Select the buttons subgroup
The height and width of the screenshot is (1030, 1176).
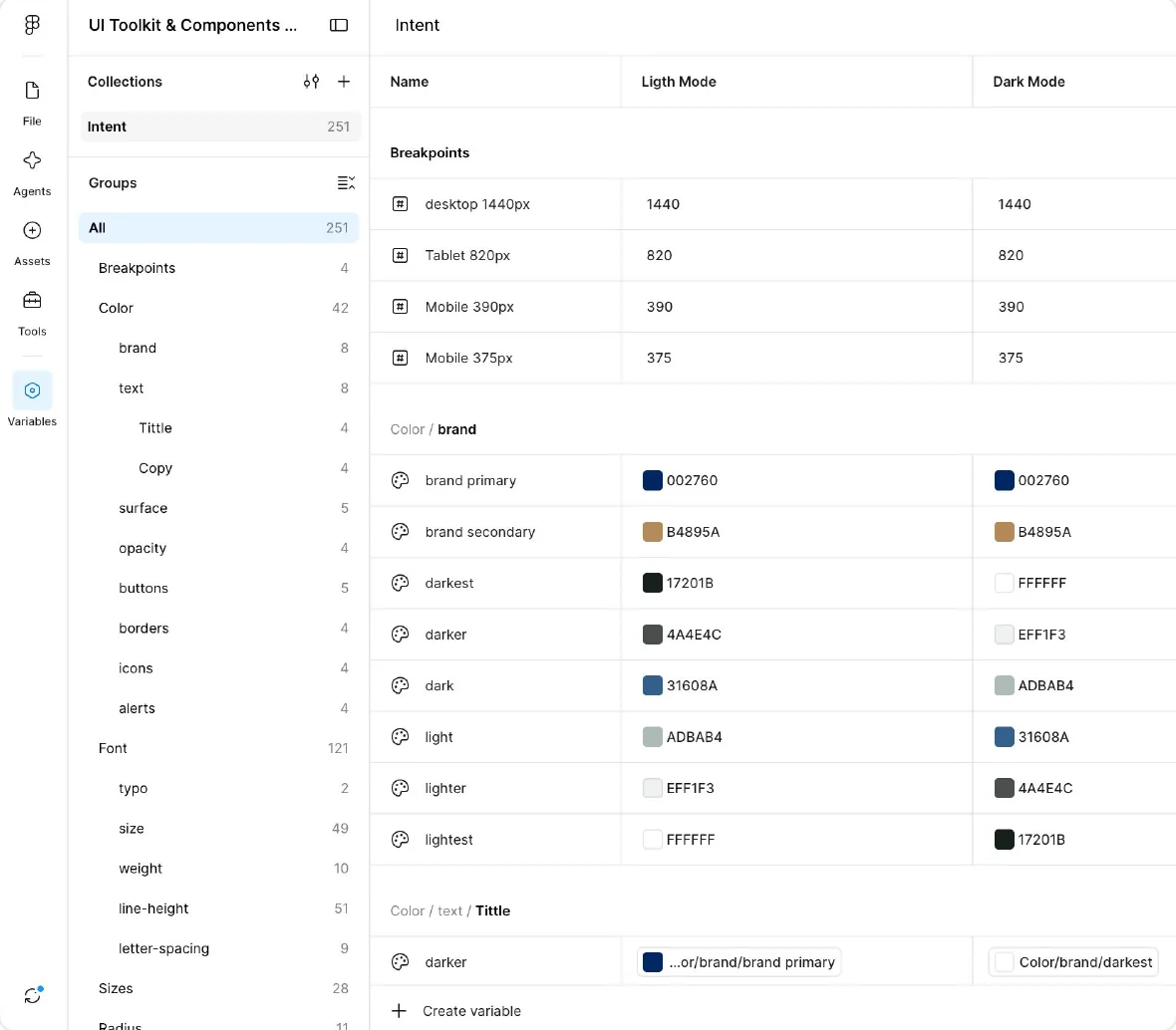click(218, 588)
